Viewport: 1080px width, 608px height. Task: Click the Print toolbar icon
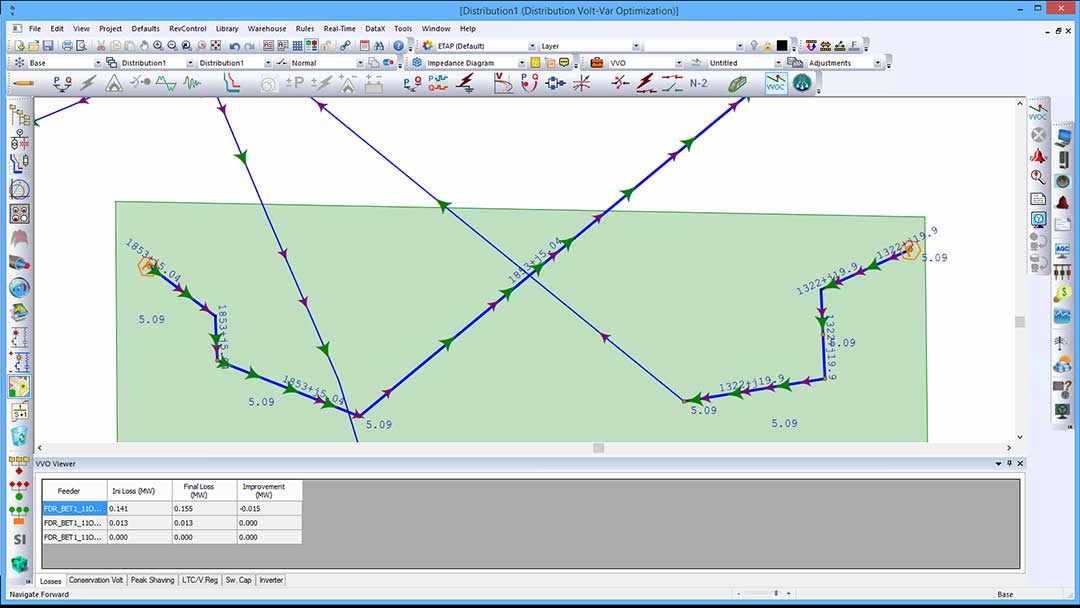coord(68,47)
